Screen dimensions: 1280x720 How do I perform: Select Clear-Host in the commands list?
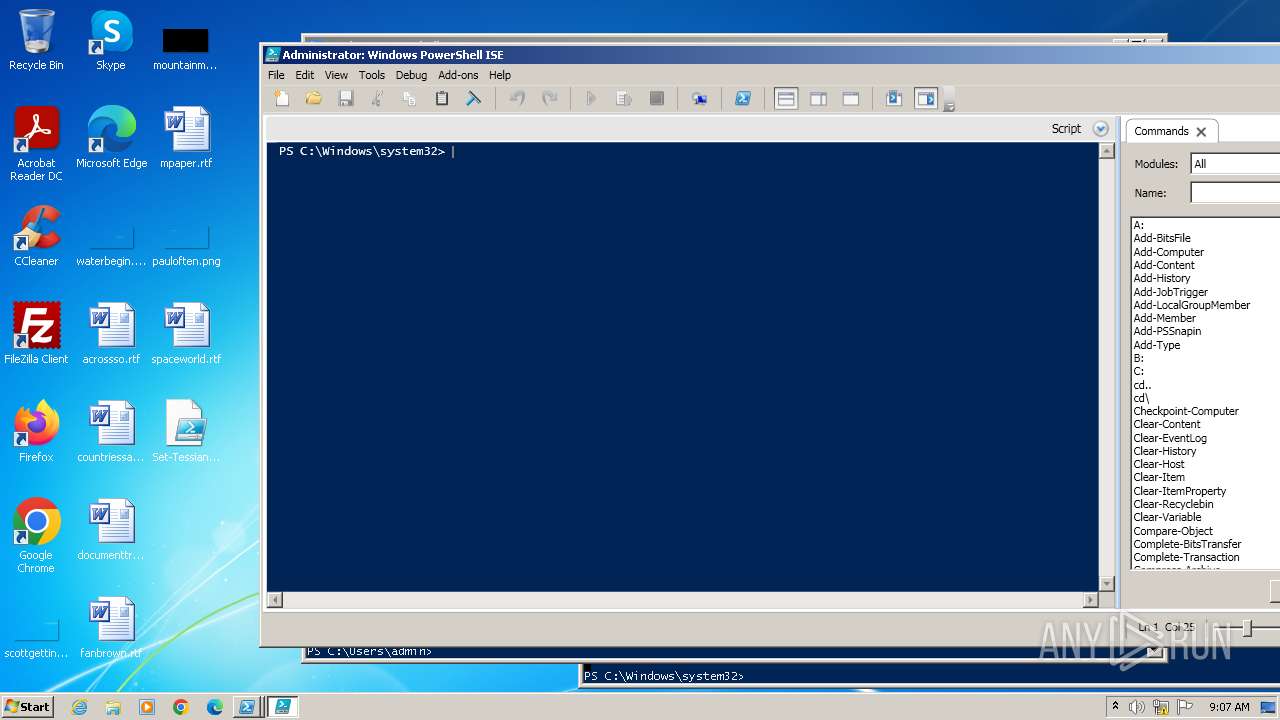coord(1159,464)
